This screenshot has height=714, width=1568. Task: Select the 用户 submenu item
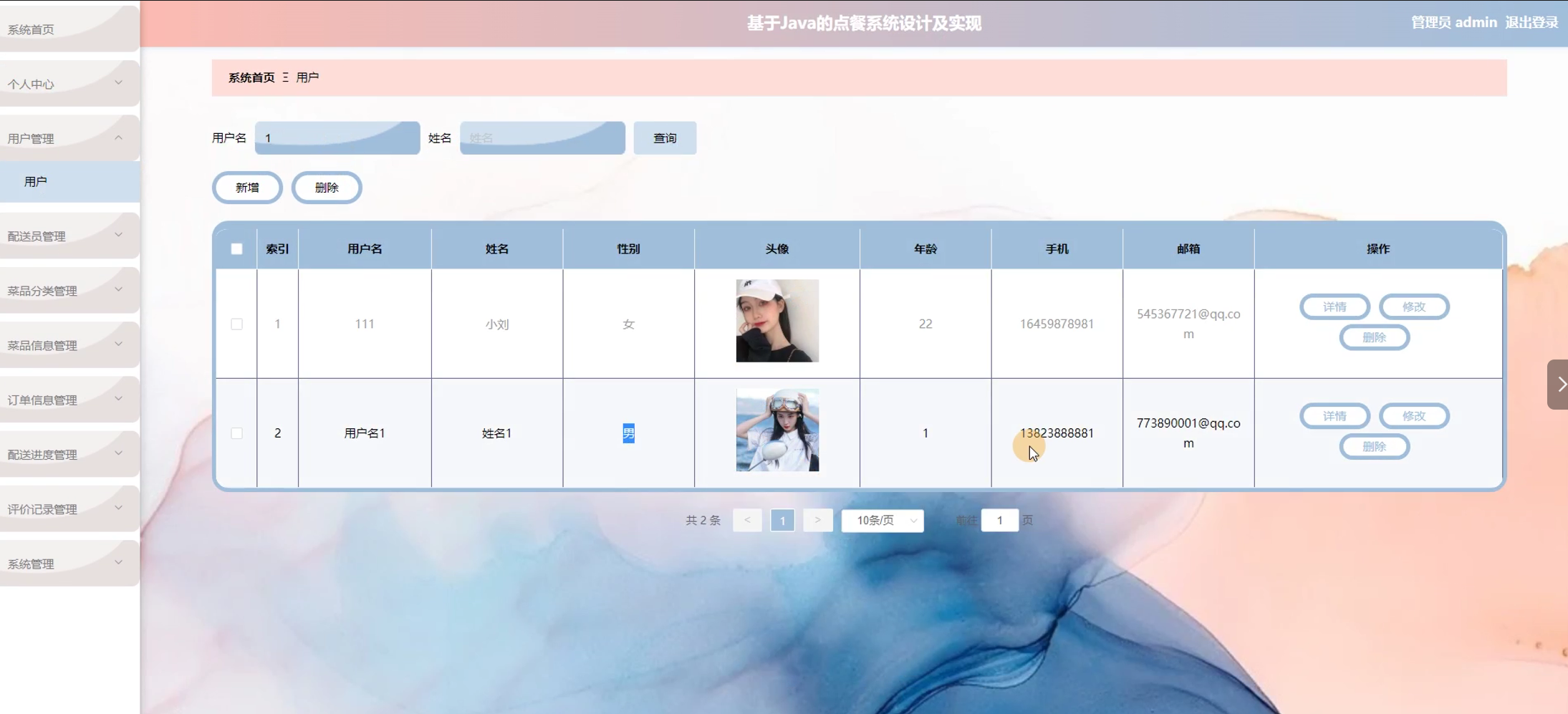69,182
